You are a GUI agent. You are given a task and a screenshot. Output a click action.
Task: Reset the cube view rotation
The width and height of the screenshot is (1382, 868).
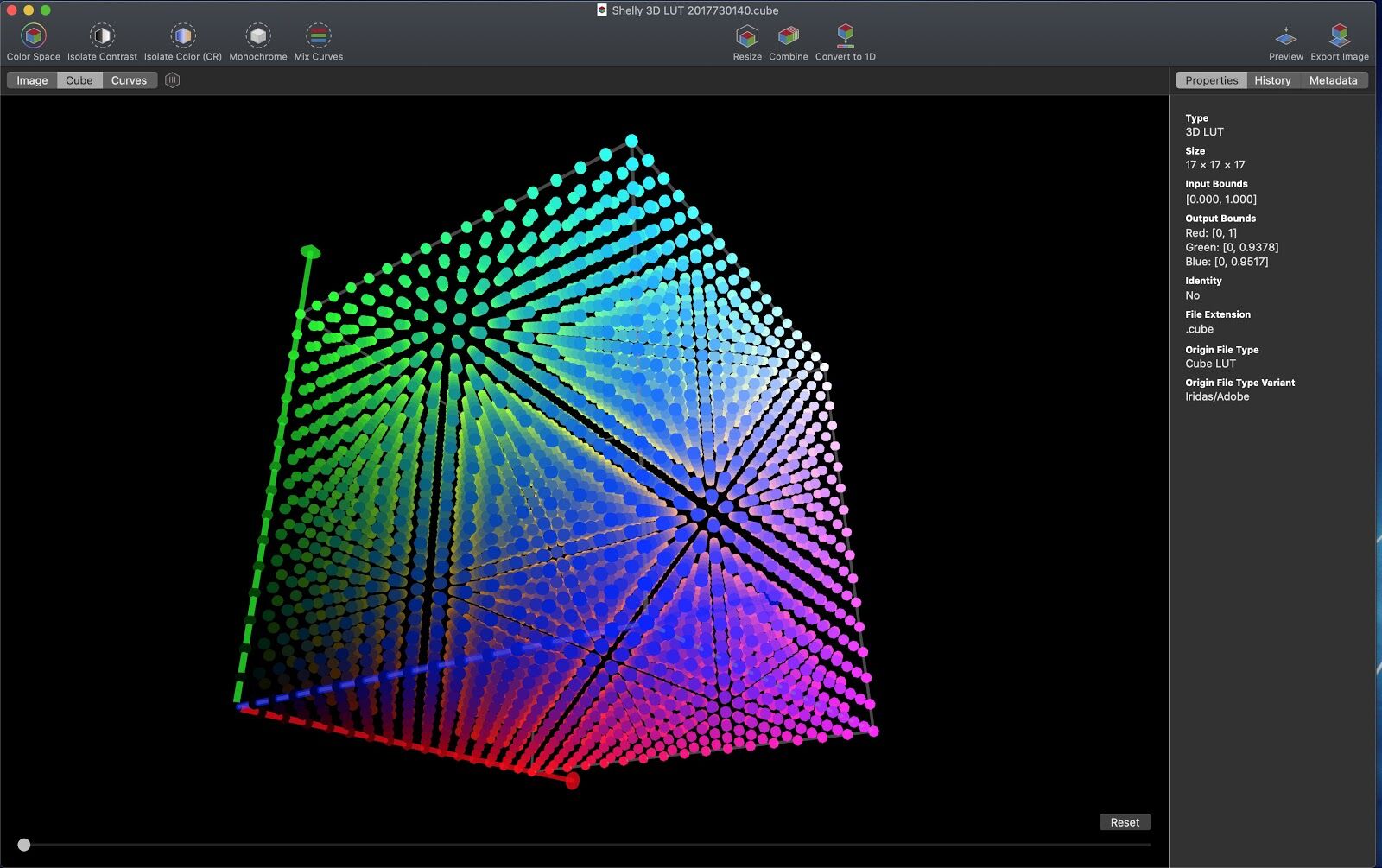pos(1125,821)
